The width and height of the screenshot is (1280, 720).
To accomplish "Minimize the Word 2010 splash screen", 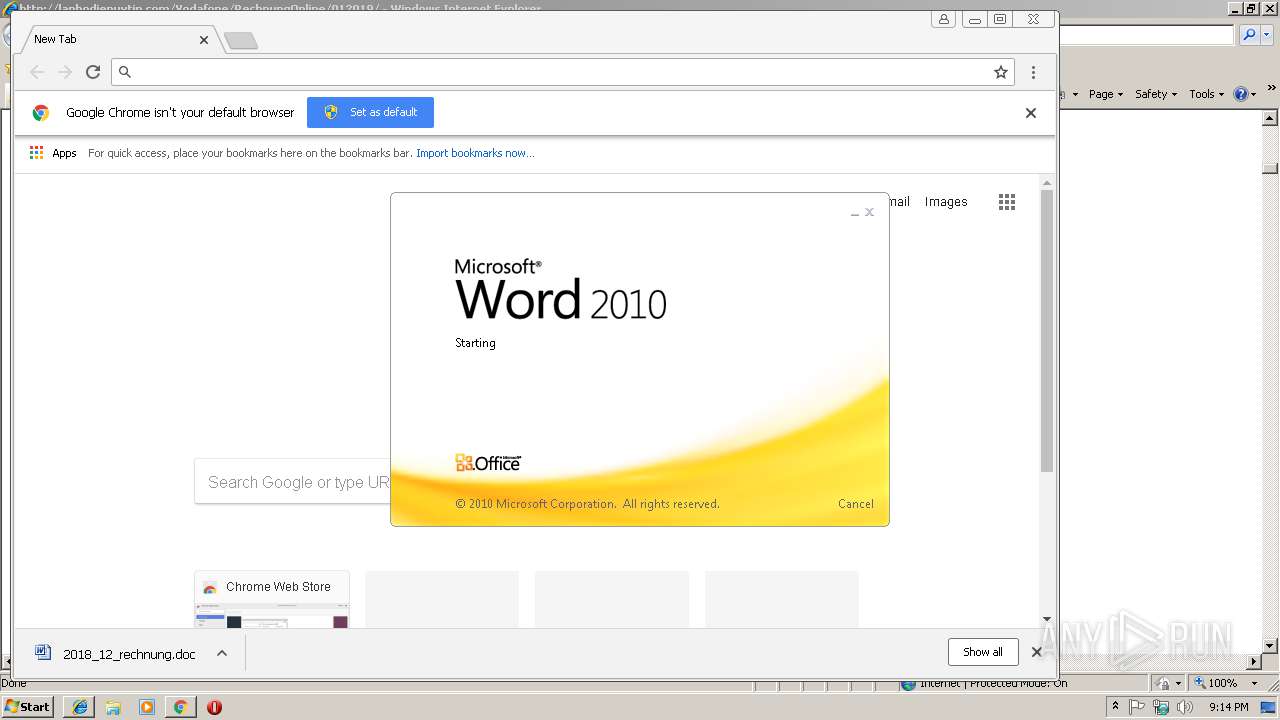I will 855,213.
